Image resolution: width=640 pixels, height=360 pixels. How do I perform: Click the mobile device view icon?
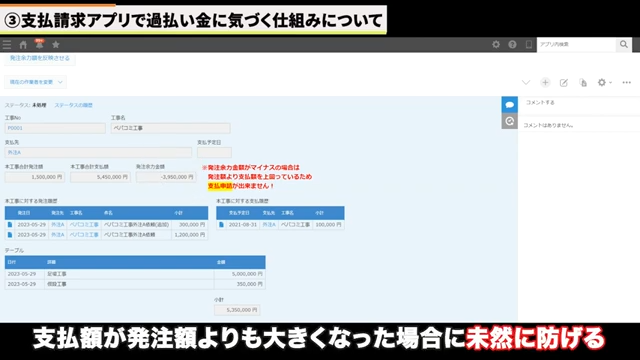(529, 44)
